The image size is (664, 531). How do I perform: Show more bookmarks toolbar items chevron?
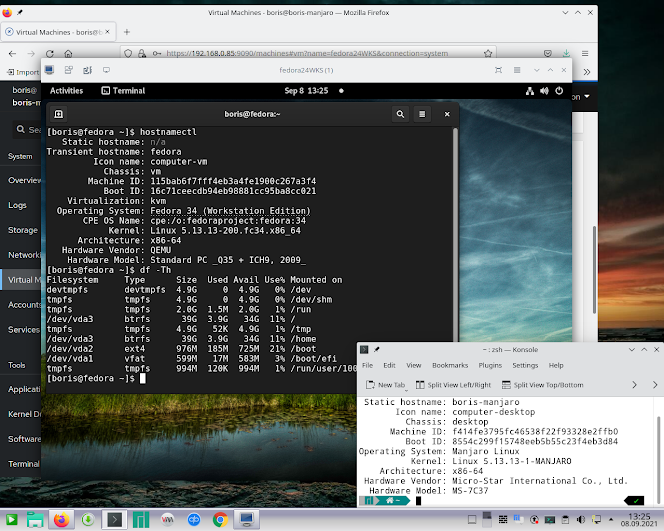click(x=587, y=72)
